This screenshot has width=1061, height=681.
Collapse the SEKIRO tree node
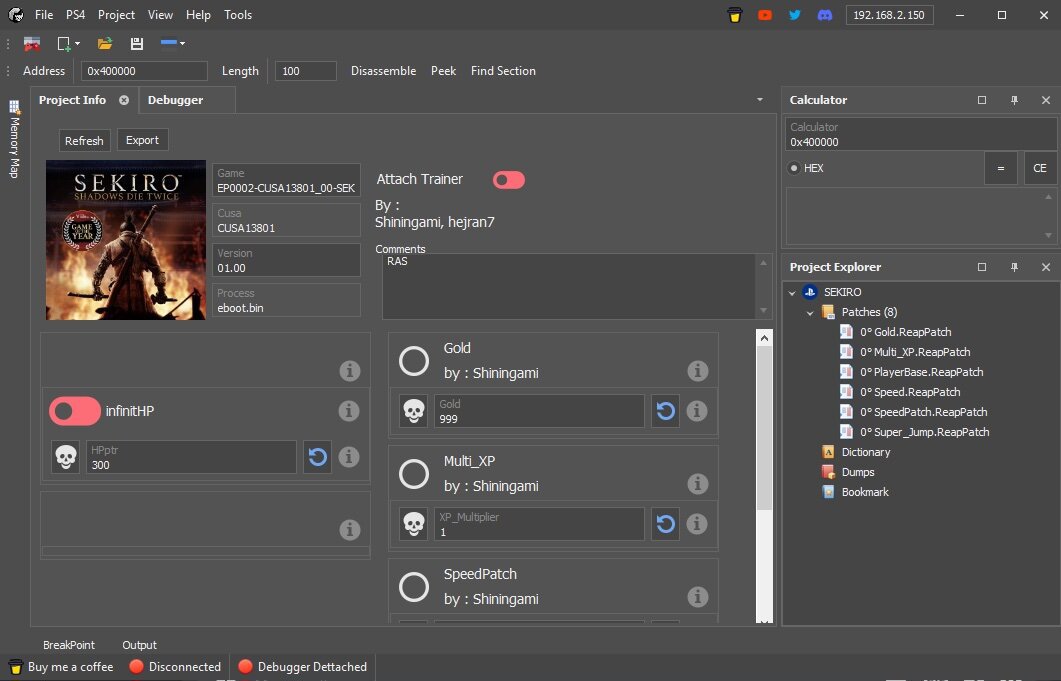(792, 293)
